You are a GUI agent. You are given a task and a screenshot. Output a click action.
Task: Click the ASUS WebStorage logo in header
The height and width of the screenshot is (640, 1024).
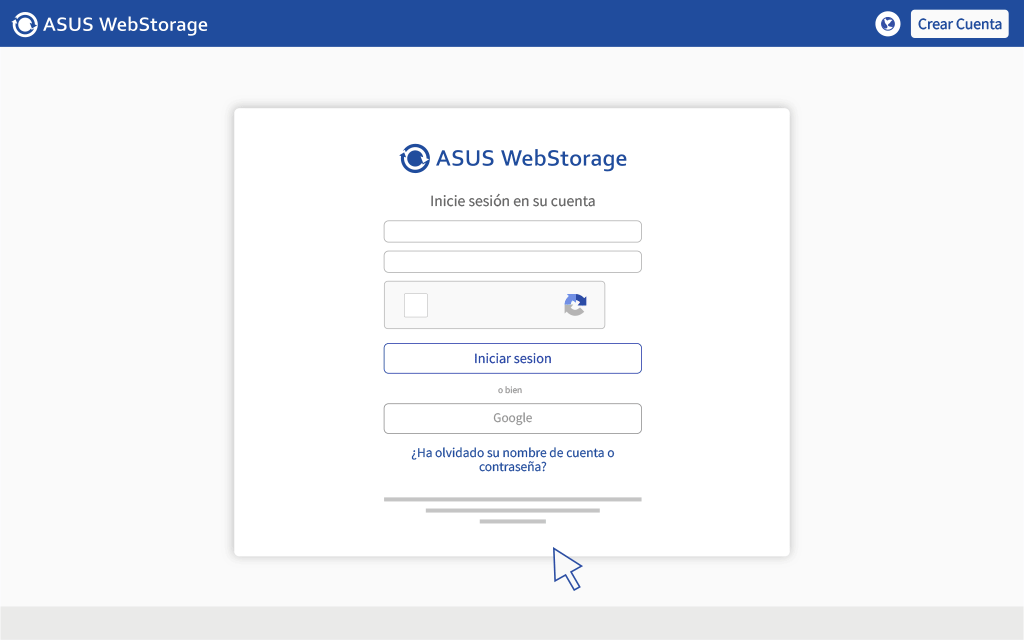click(110, 24)
